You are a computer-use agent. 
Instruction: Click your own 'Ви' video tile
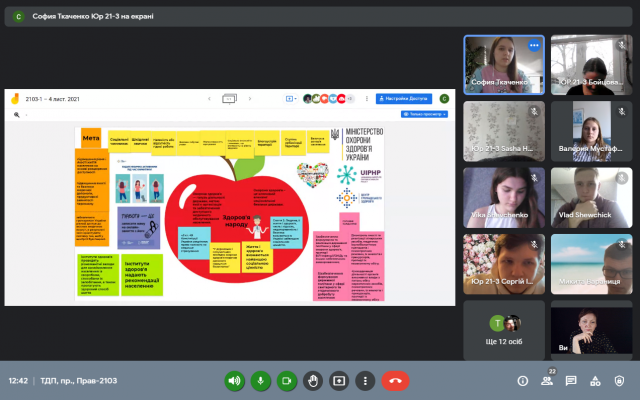pos(591,331)
